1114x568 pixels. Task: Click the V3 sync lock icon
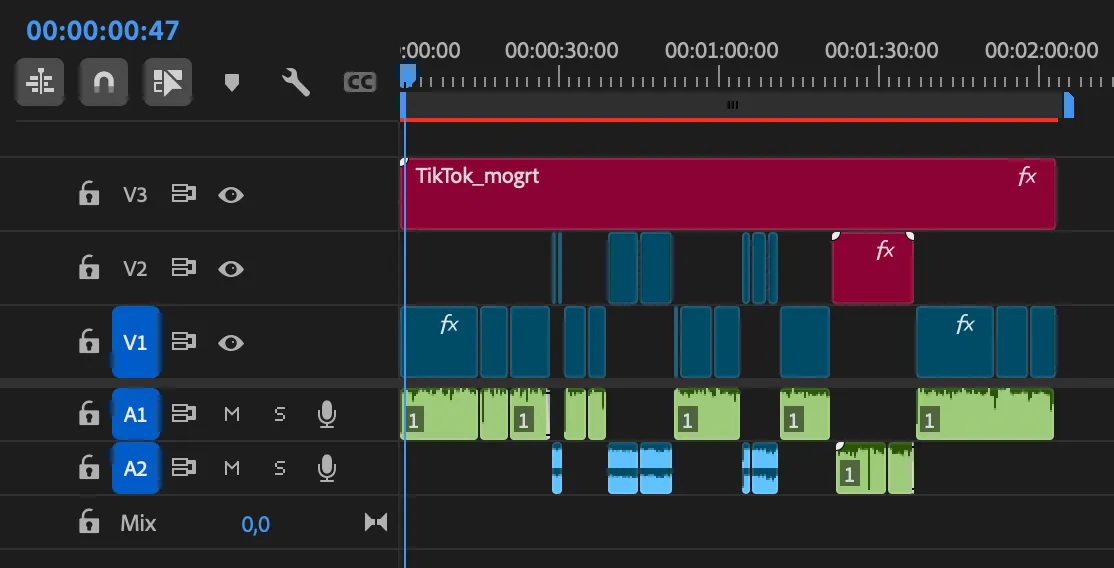pyautogui.click(x=182, y=194)
